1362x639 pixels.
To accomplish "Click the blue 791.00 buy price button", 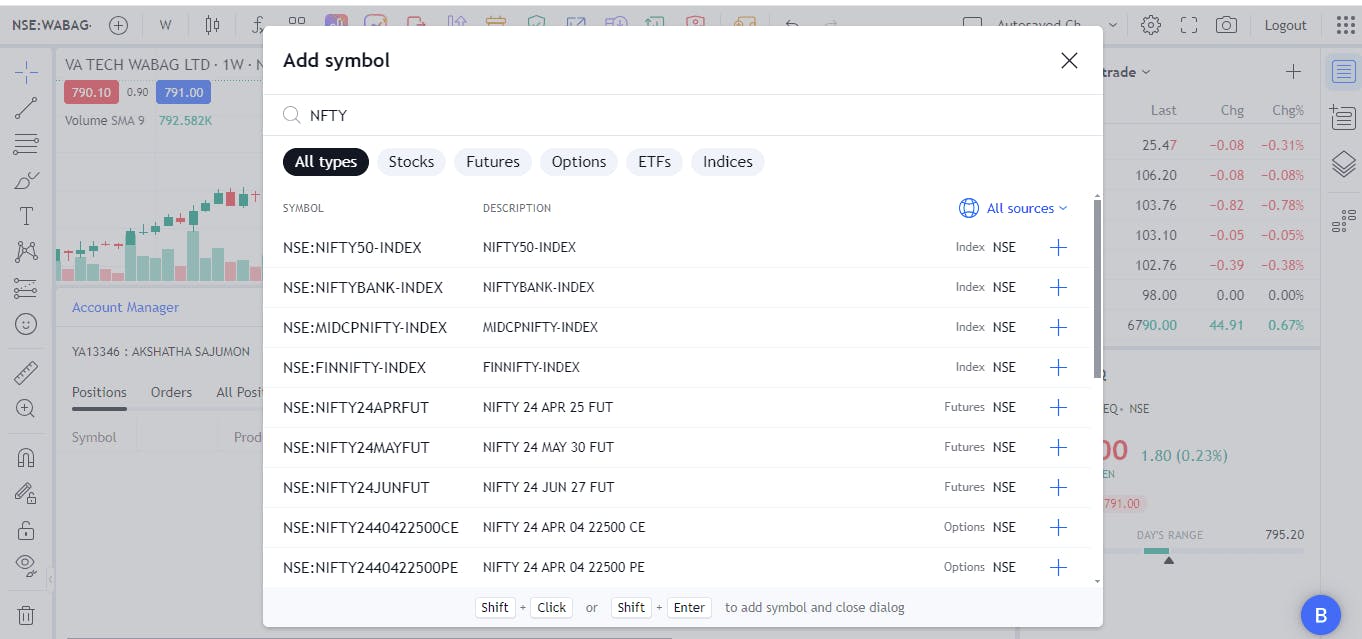I will coord(183,92).
